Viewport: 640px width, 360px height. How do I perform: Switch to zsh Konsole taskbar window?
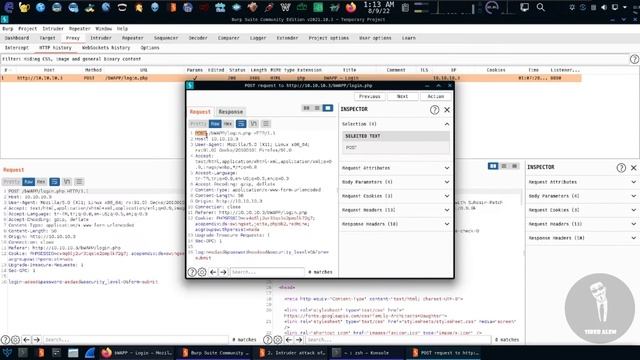point(366,353)
